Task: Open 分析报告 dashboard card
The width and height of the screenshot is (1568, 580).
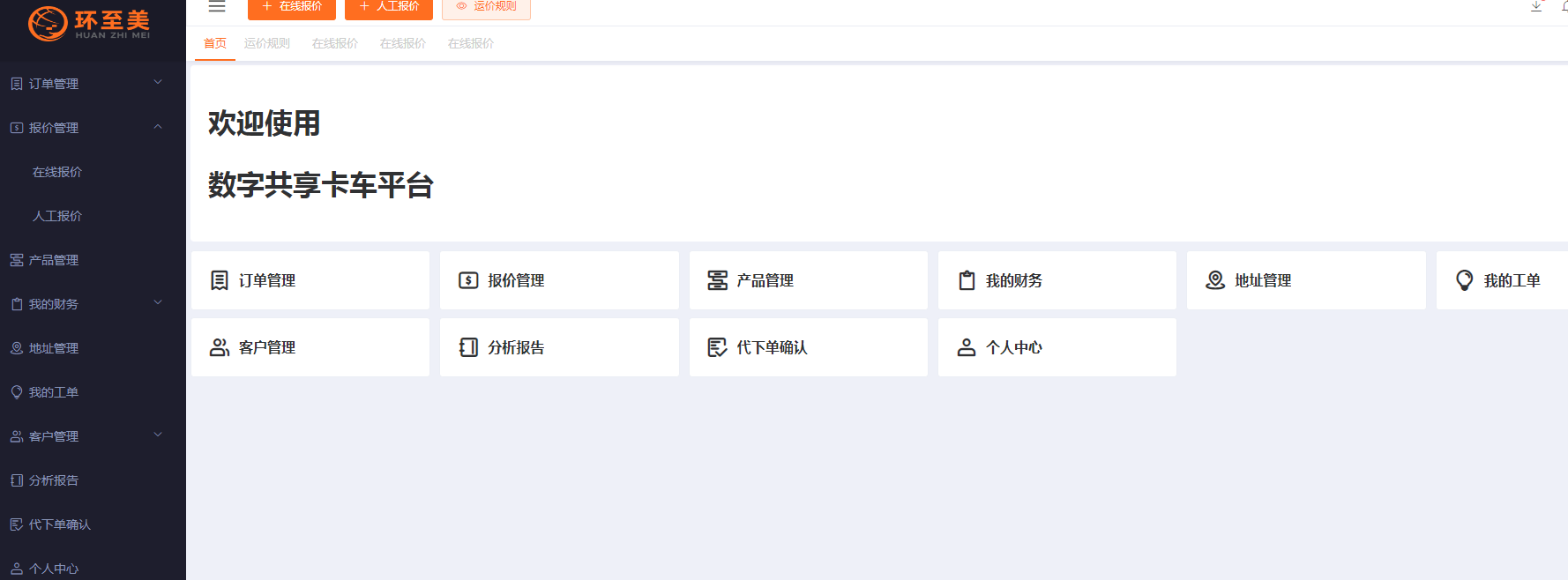Action: tap(558, 347)
